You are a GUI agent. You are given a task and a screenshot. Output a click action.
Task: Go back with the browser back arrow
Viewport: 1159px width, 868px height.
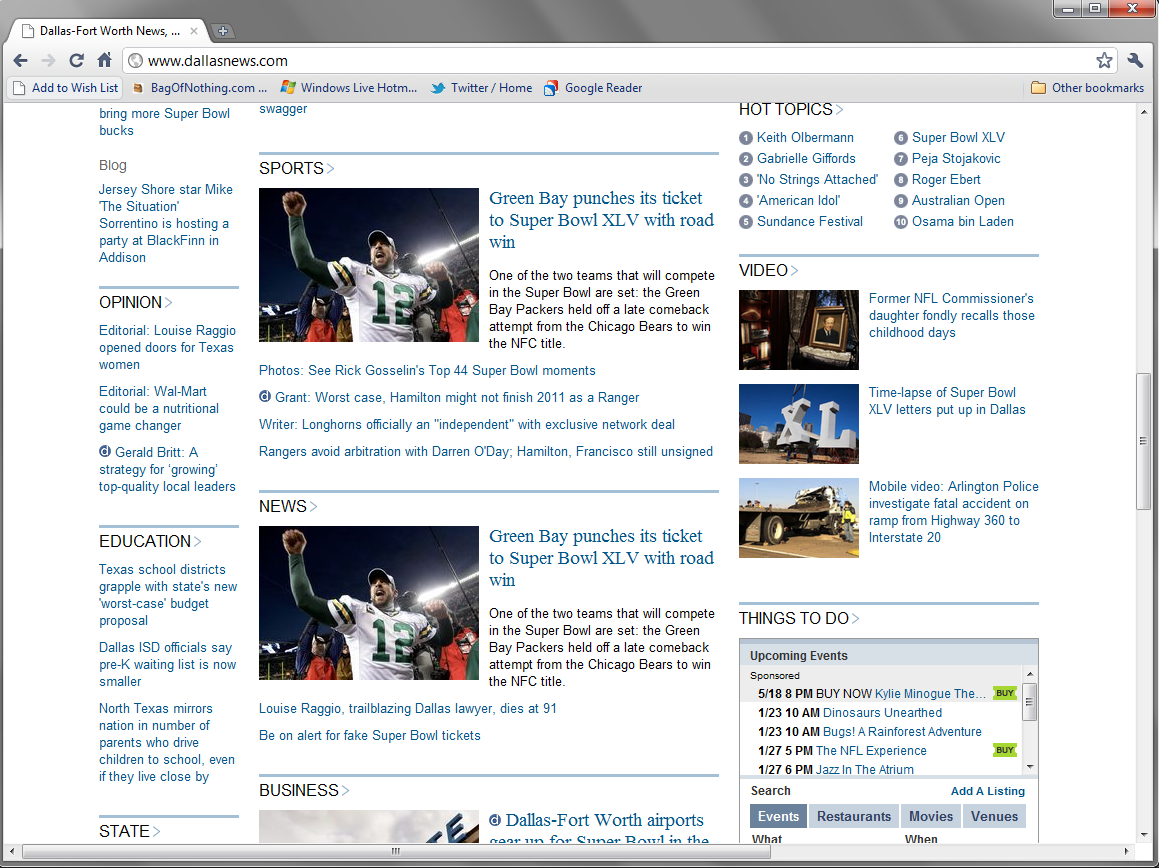tap(21, 61)
